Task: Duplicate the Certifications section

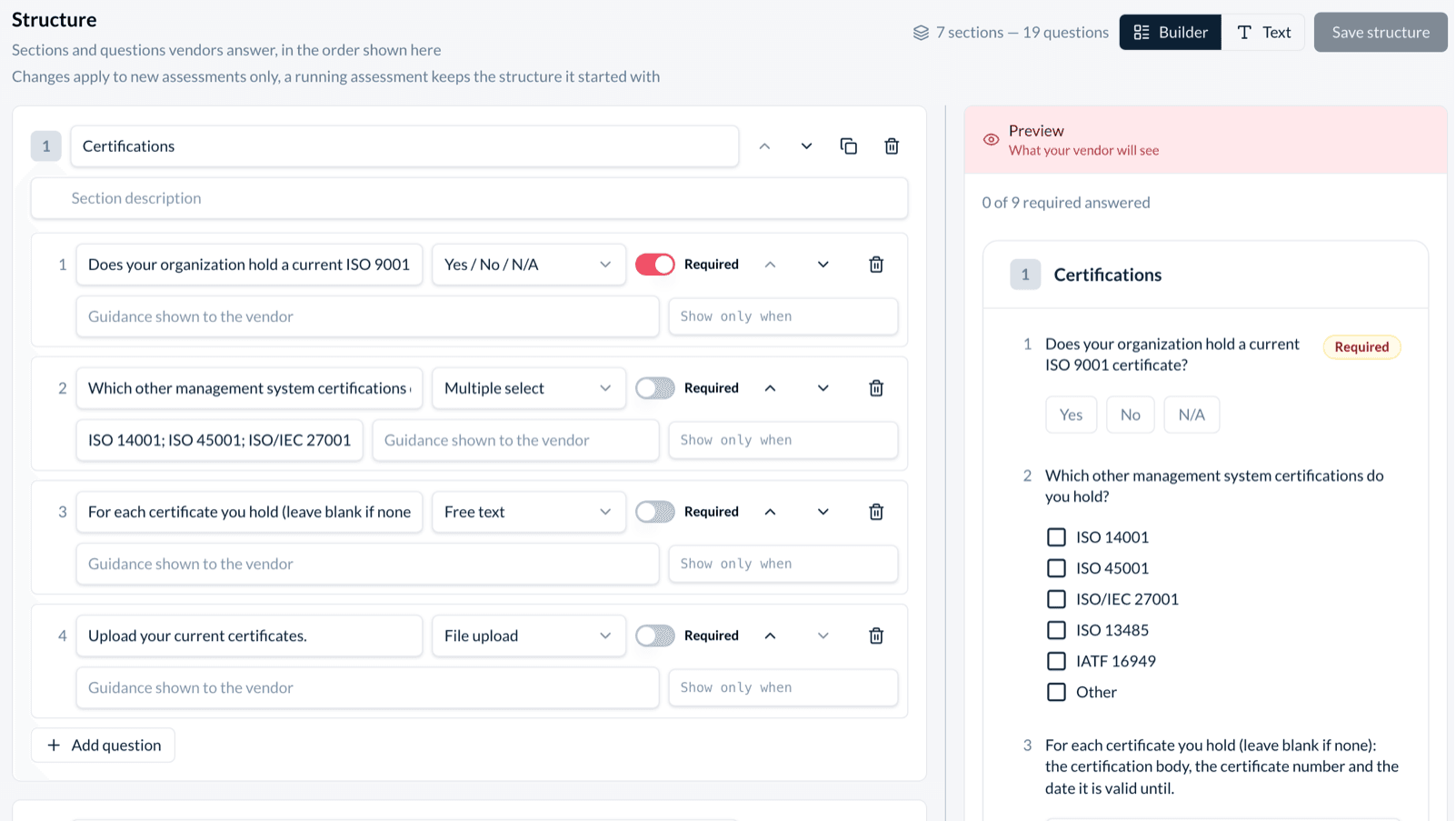Action: pos(849,146)
